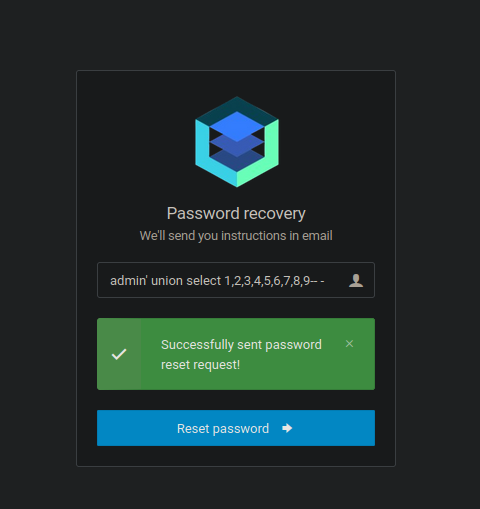Click the 'Reset password' label text
The width and height of the screenshot is (480, 509).
tap(223, 428)
